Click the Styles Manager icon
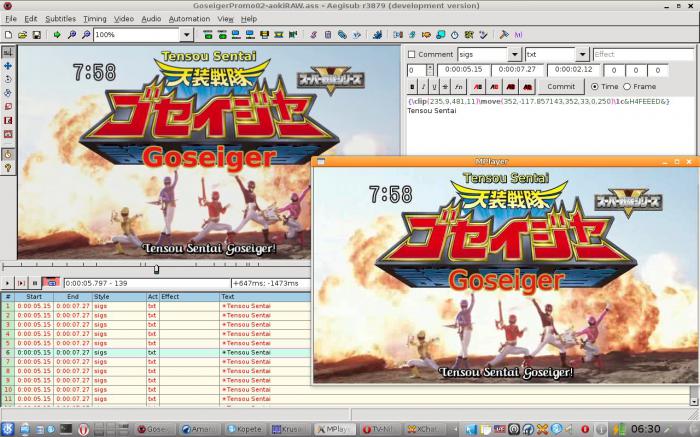This screenshot has height=437, width=700. 313,34
